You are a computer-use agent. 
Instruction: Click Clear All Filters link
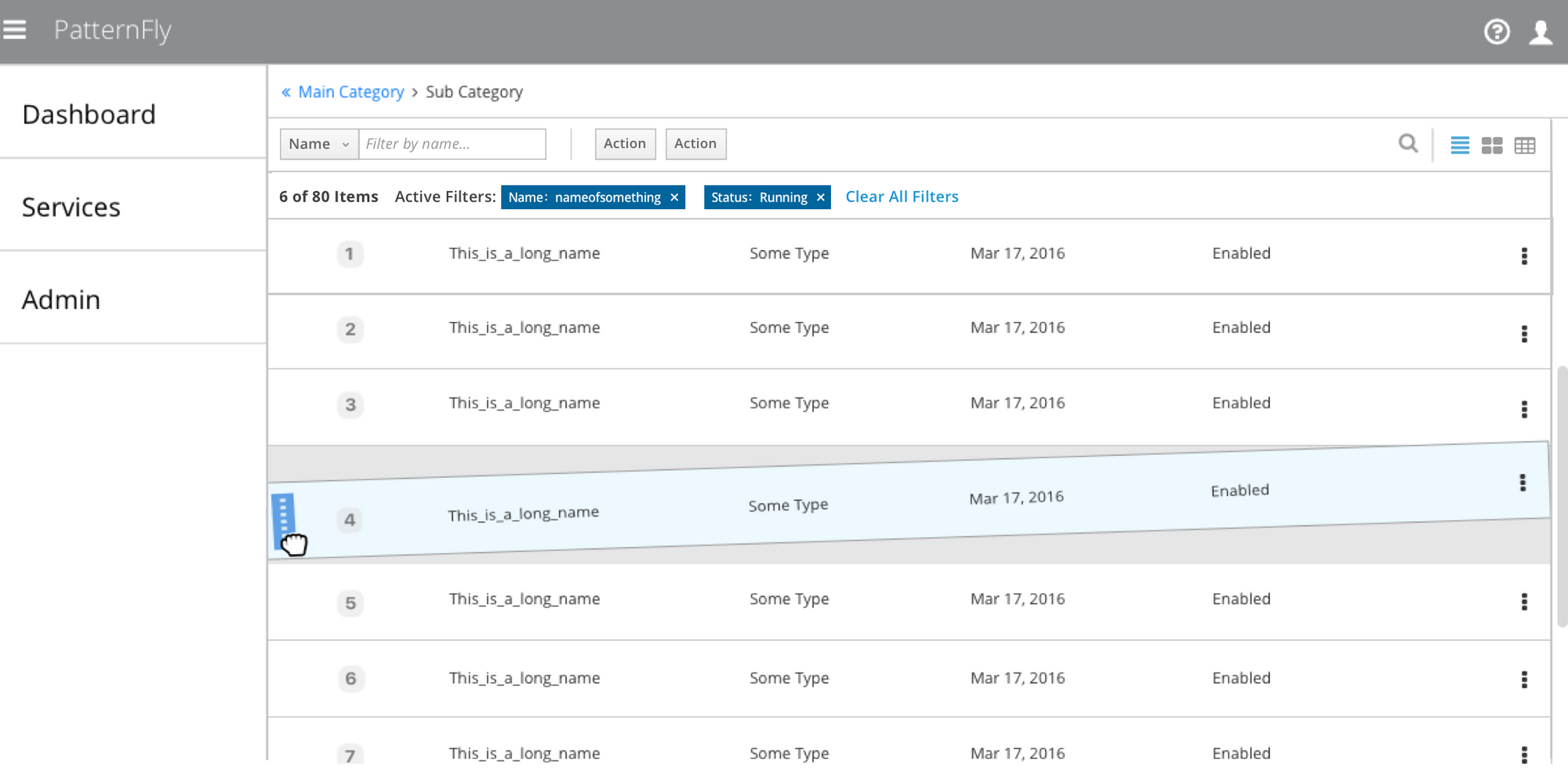pos(902,197)
